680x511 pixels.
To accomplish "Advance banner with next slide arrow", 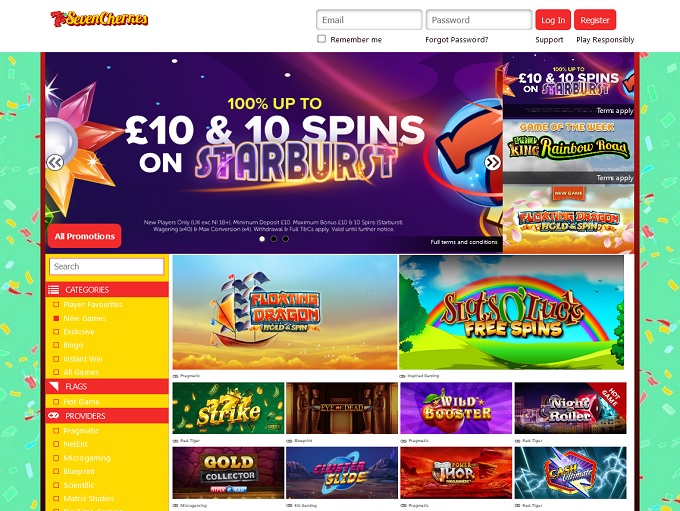I will click(x=493, y=163).
